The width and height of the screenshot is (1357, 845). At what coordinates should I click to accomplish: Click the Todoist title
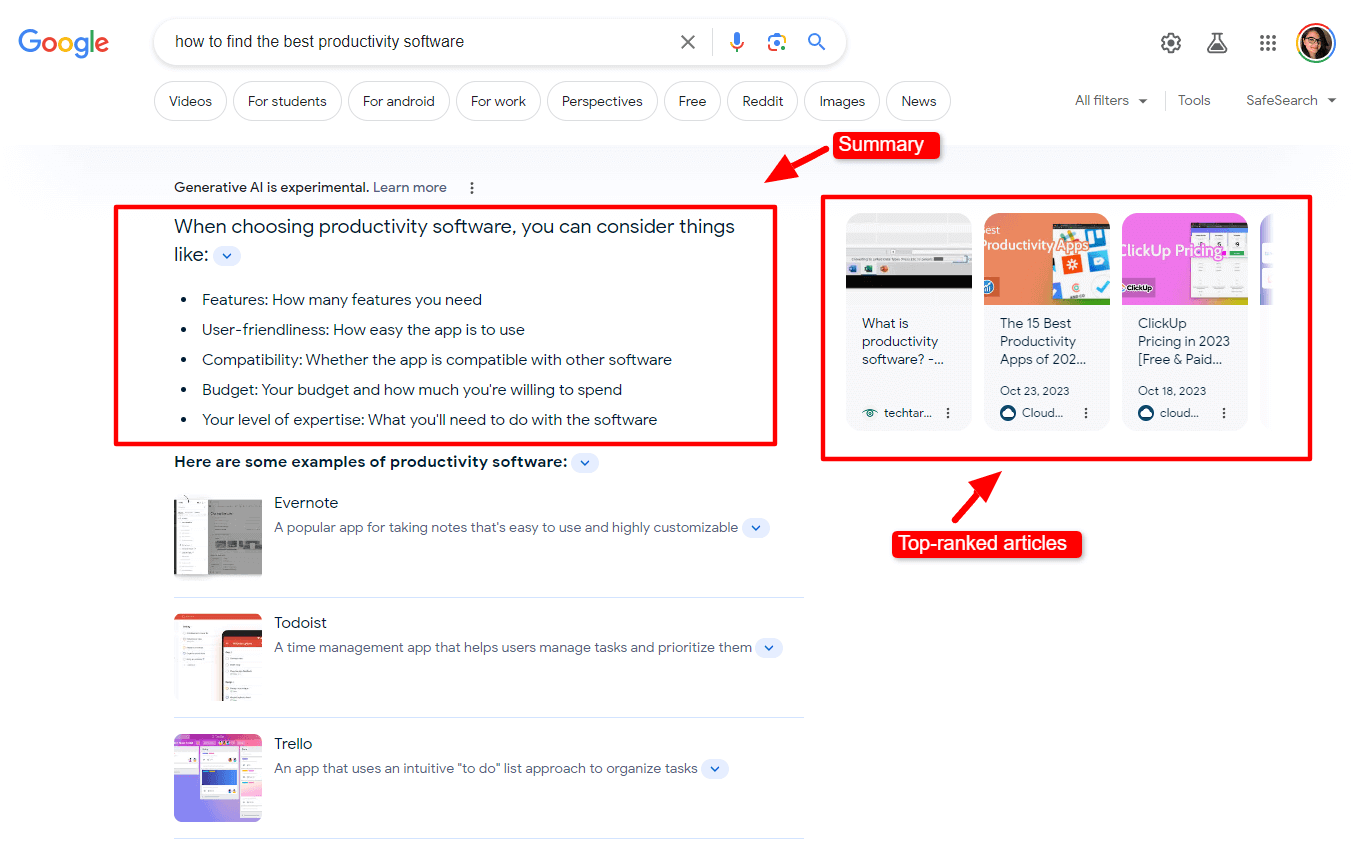pyautogui.click(x=300, y=623)
